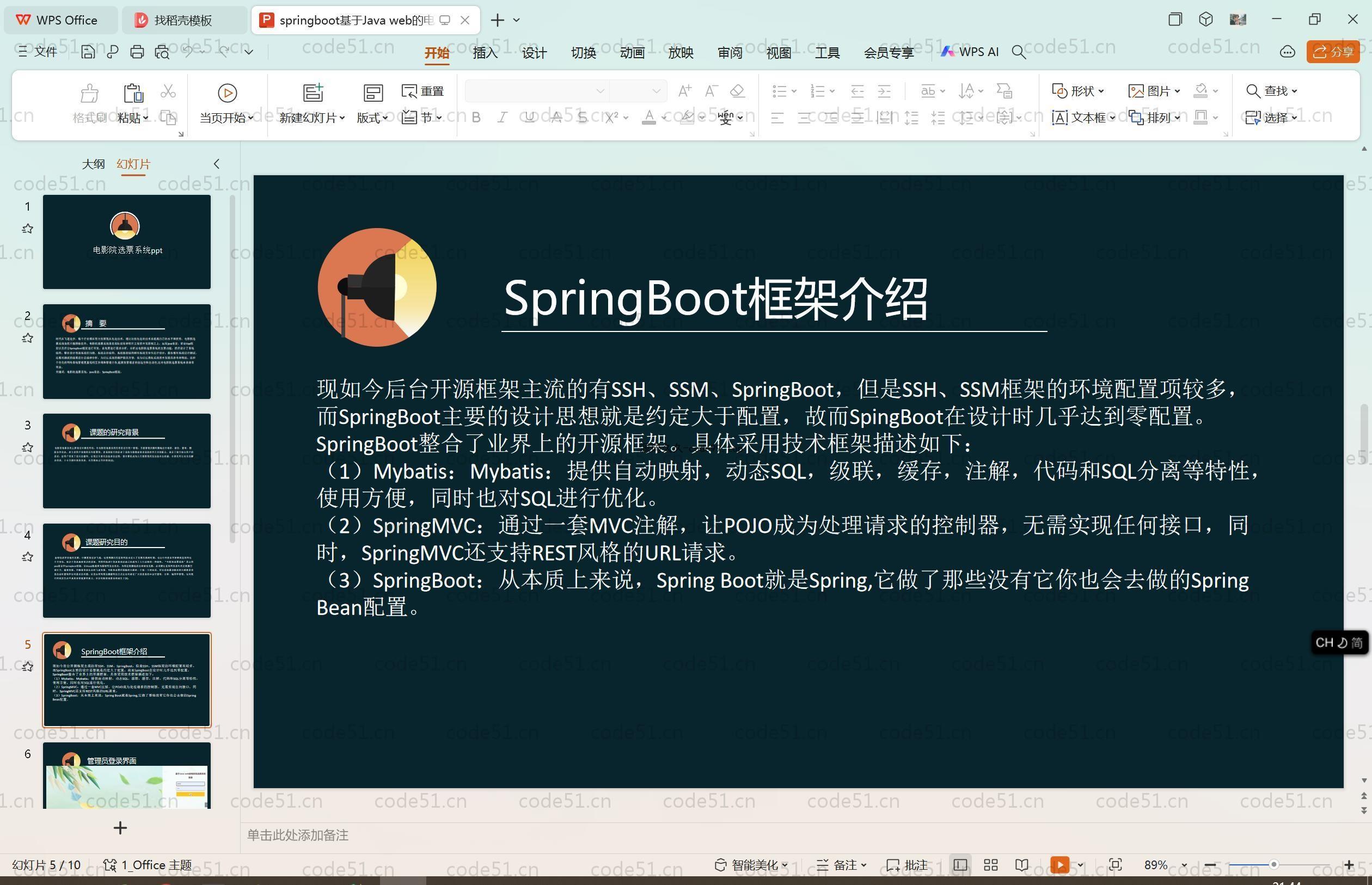Screen dimensions: 1372x885
Task: Toggle Underline formatting
Action: (529, 118)
